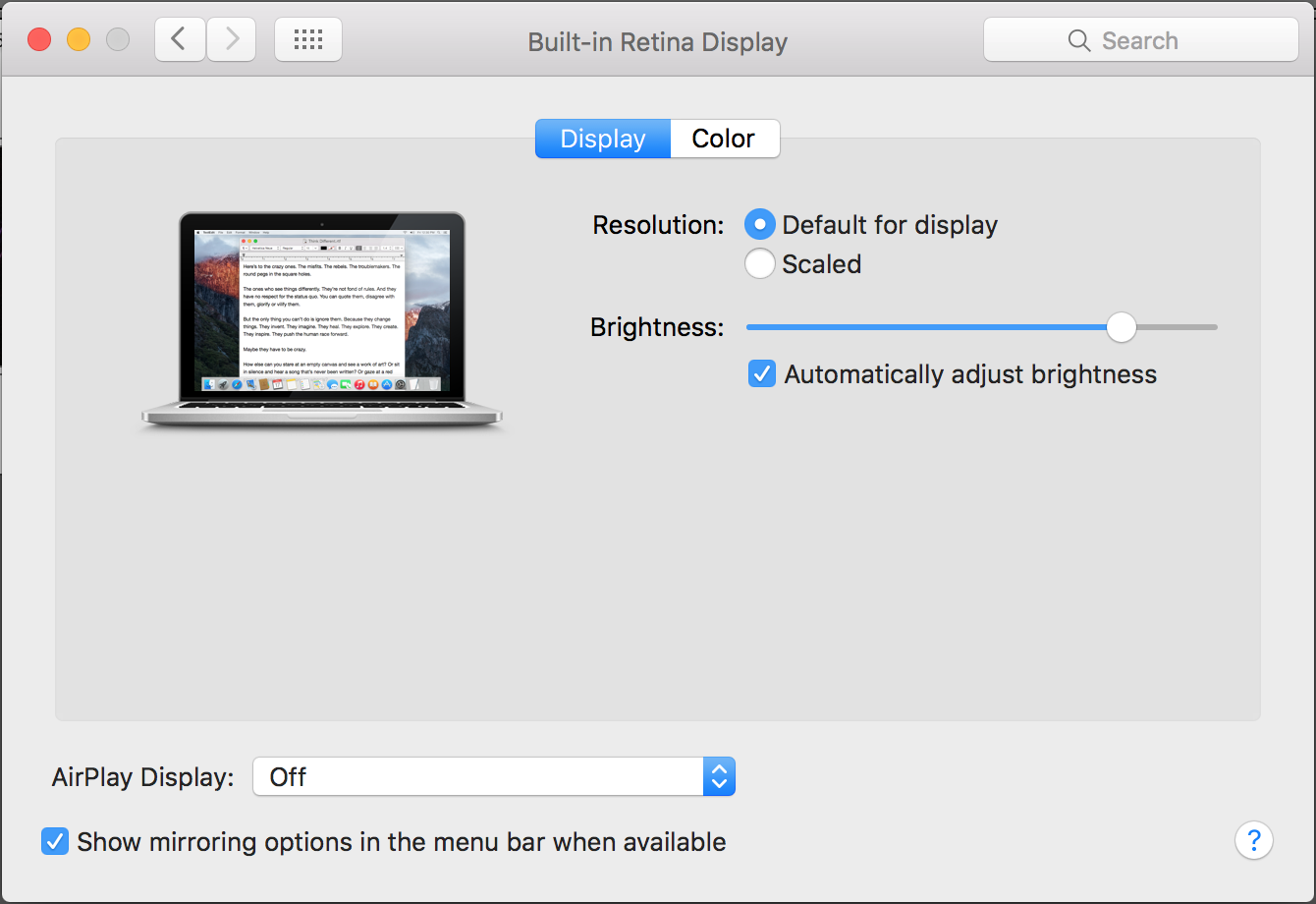The width and height of the screenshot is (1316, 904).
Task: Select the Default for display resolution option
Action: pos(760,225)
